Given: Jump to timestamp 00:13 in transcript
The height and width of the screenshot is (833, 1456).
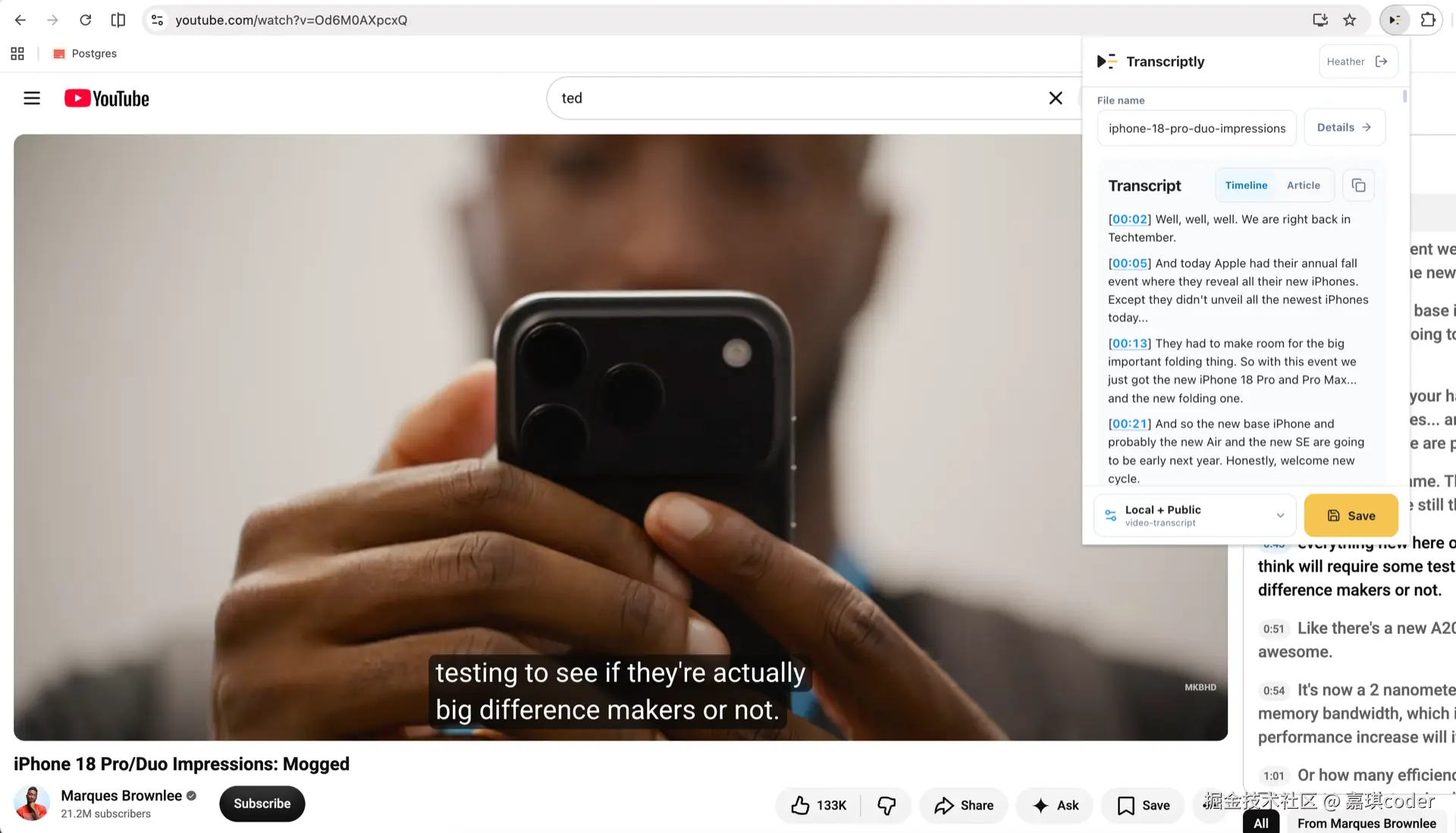Looking at the screenshot, I should click(1130, 344).
